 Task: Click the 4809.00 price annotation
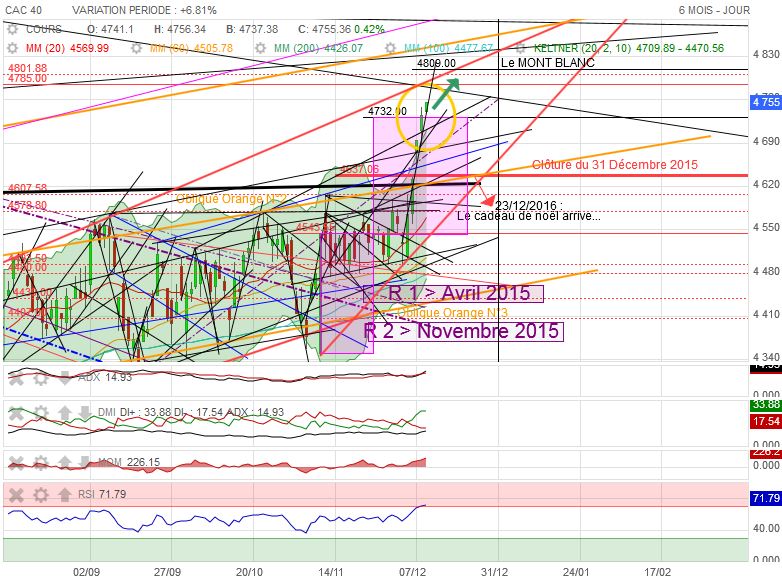[436, 63]
